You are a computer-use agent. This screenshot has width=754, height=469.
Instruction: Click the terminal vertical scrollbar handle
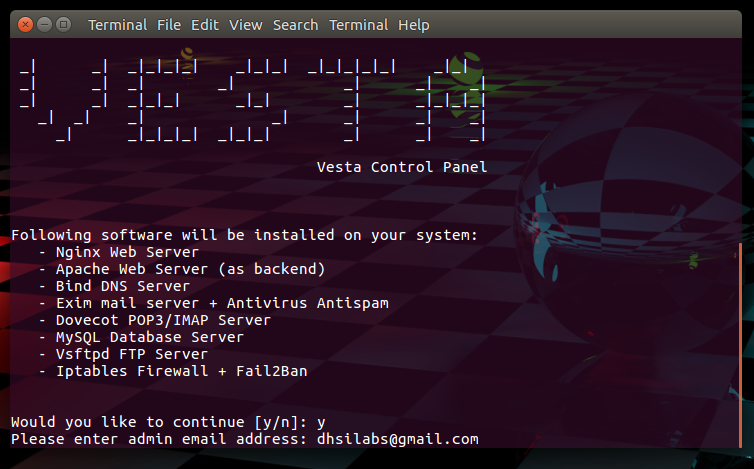click(740, 345)
